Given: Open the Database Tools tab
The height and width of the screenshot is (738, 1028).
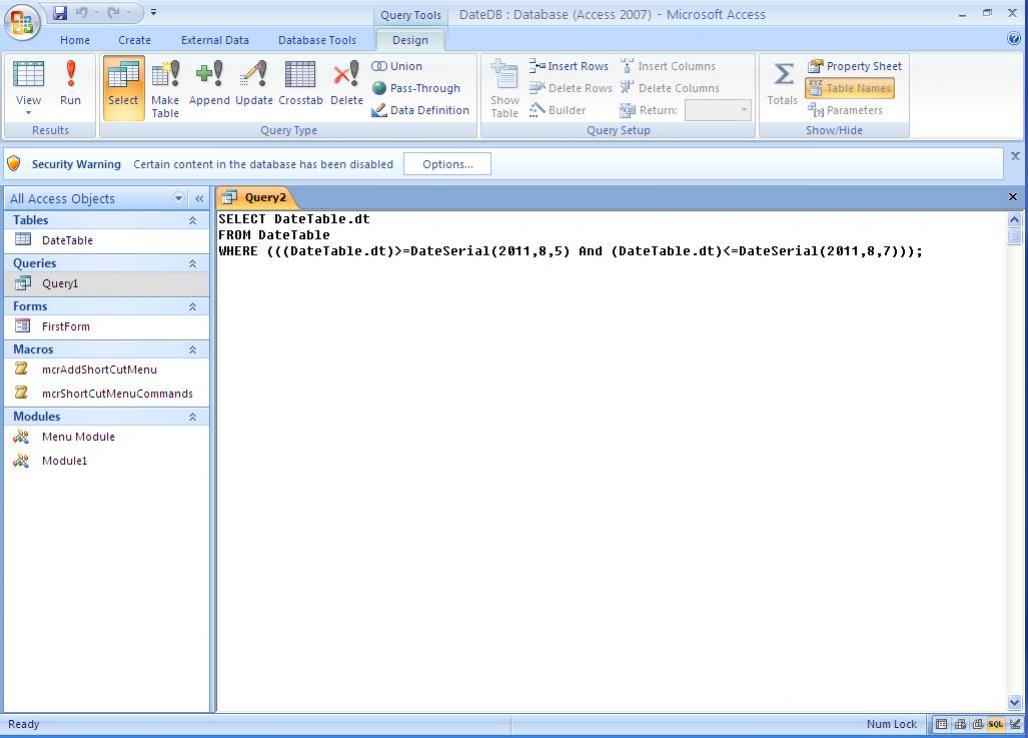Looking at the screenshot, I should click(x=317, y=40).
